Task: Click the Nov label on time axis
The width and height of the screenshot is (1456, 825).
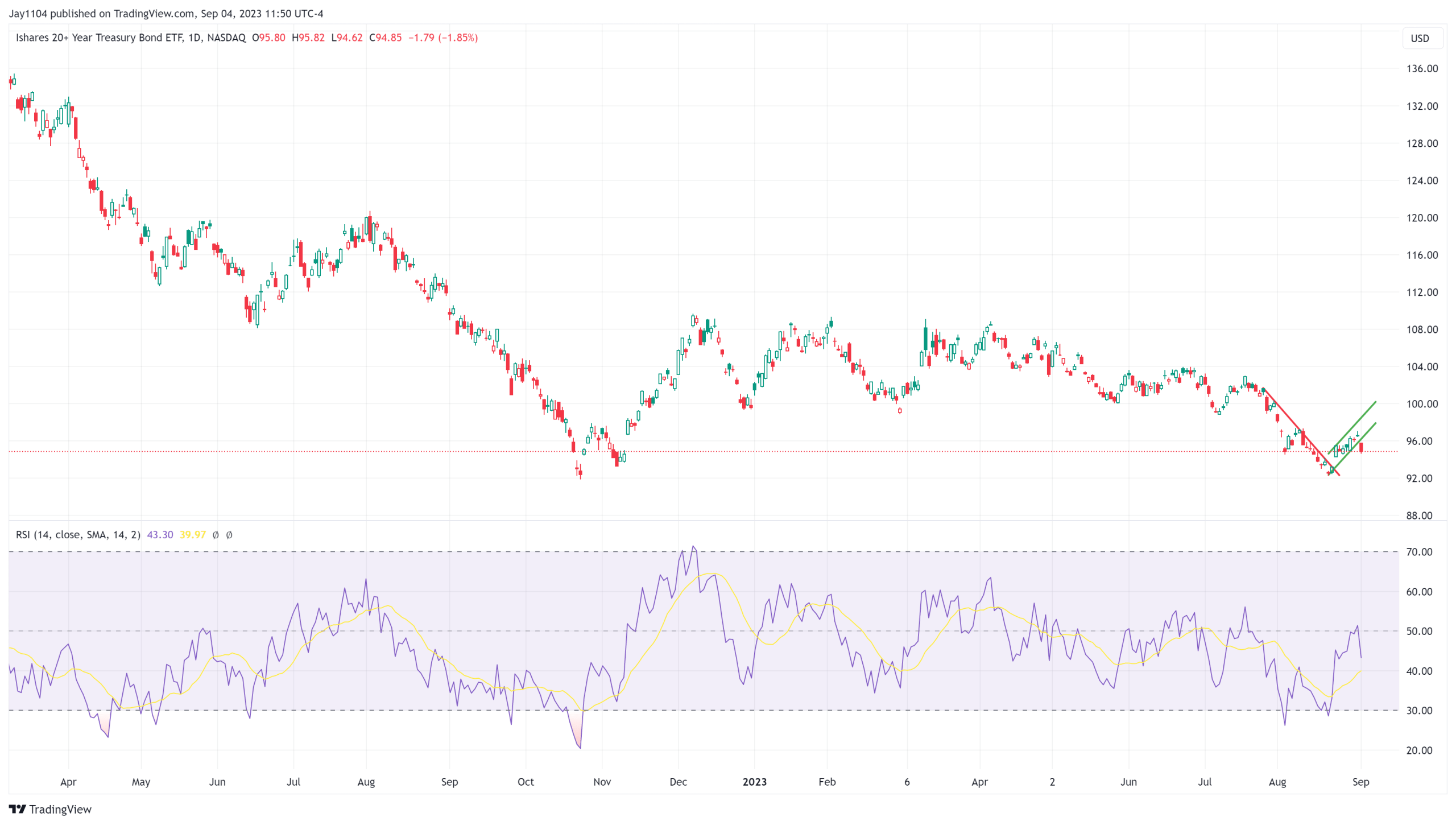Action: pyautogui.click(x=602, y=782)
